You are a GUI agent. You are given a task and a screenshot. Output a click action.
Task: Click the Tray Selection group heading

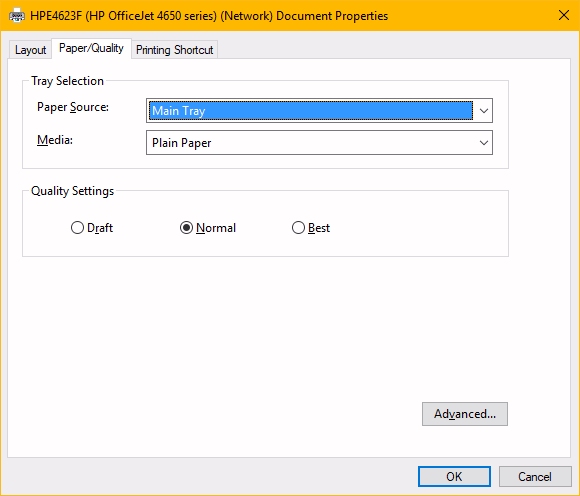67,81
